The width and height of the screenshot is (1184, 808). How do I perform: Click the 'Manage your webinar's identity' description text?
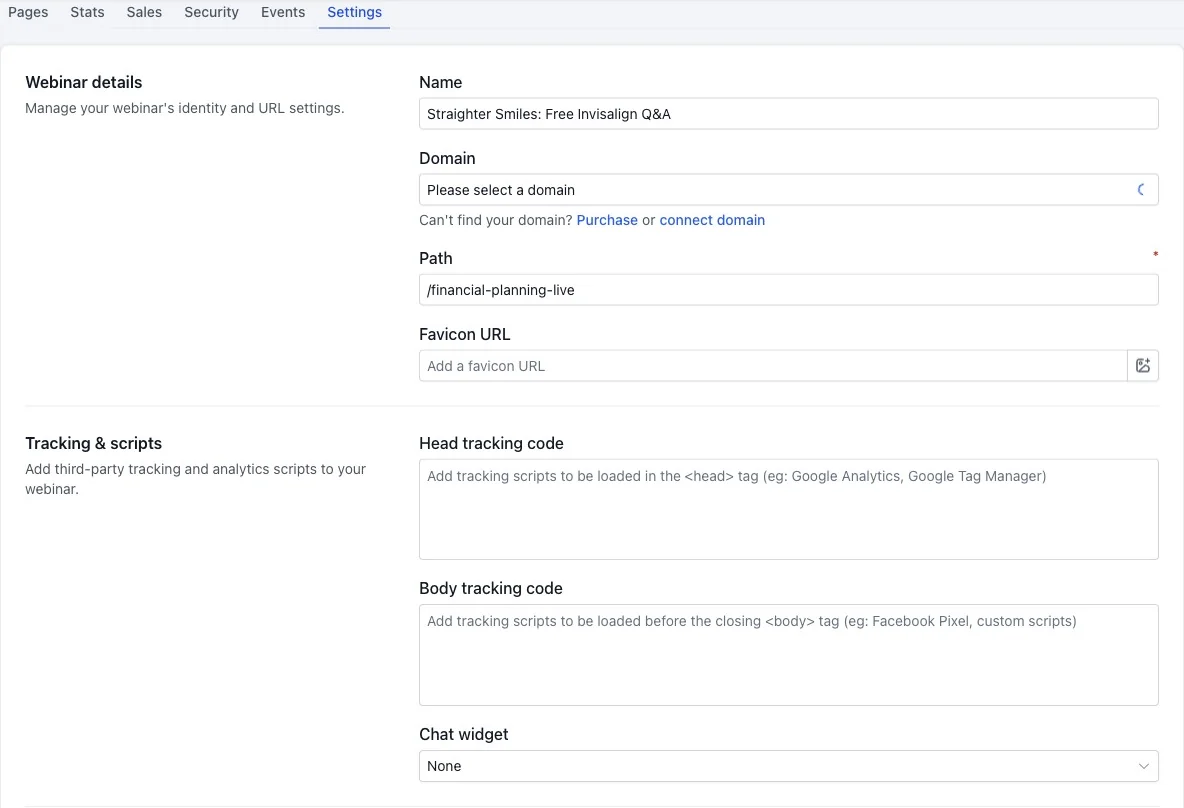pyautogui.click(x=184, y=108)
